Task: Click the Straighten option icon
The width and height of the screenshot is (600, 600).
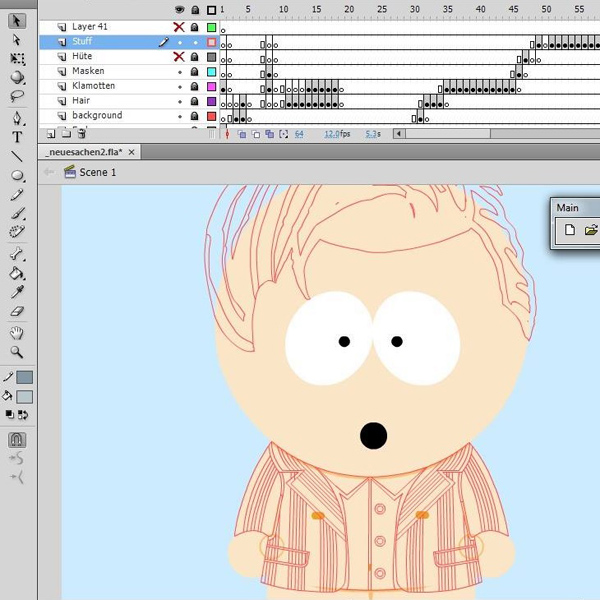Action: [x=17, y=477]
